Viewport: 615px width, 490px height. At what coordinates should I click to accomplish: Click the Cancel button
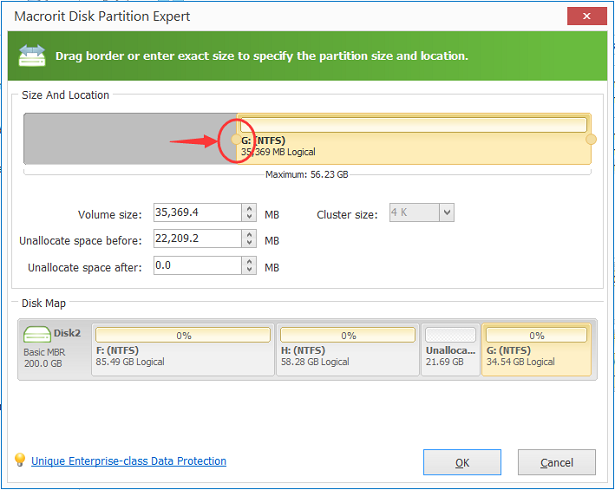pos(557,462)
